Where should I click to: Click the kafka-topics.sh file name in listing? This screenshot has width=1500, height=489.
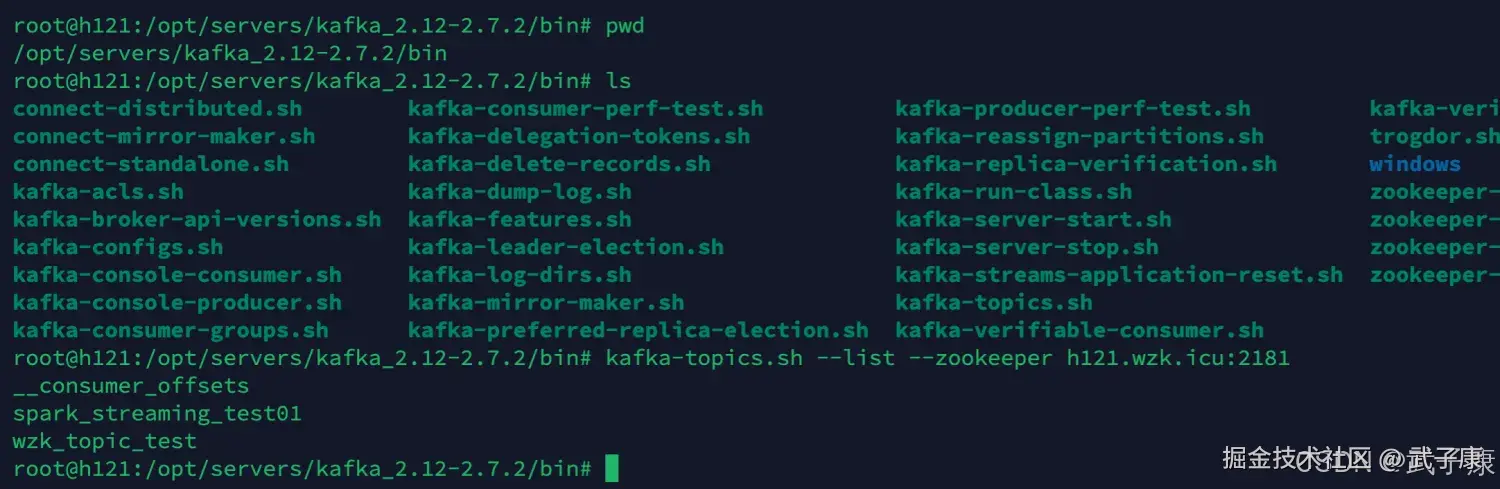(x=993, y=303)
